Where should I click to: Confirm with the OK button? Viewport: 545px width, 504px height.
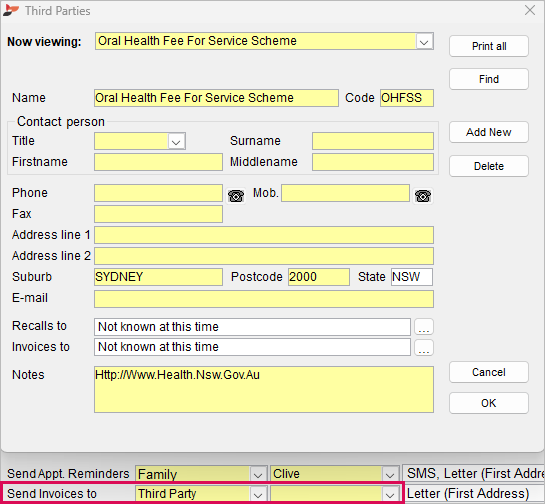tap(489, 403)
